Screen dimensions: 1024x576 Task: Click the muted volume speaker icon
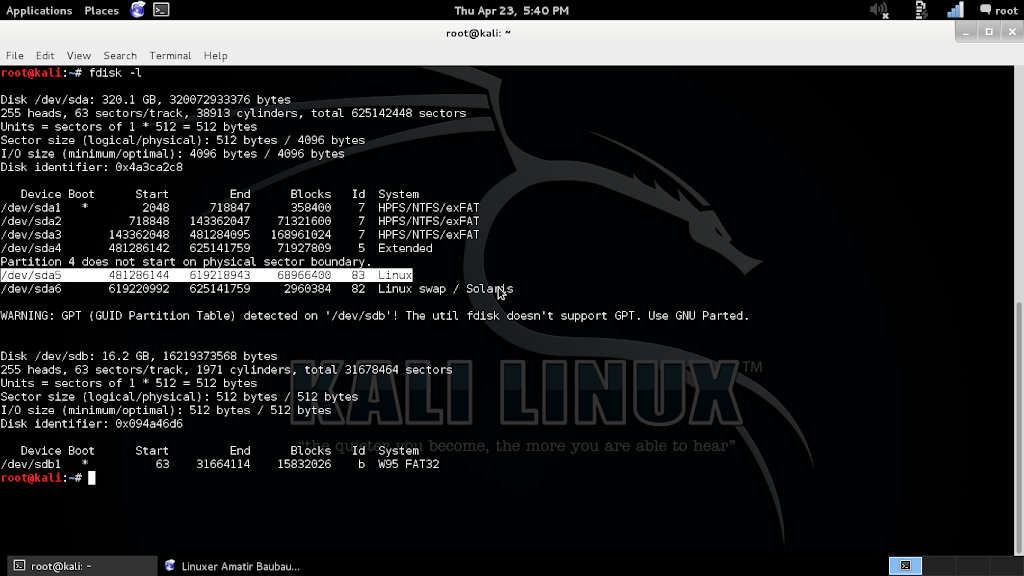pyautogui.click(x=880, y=10)
